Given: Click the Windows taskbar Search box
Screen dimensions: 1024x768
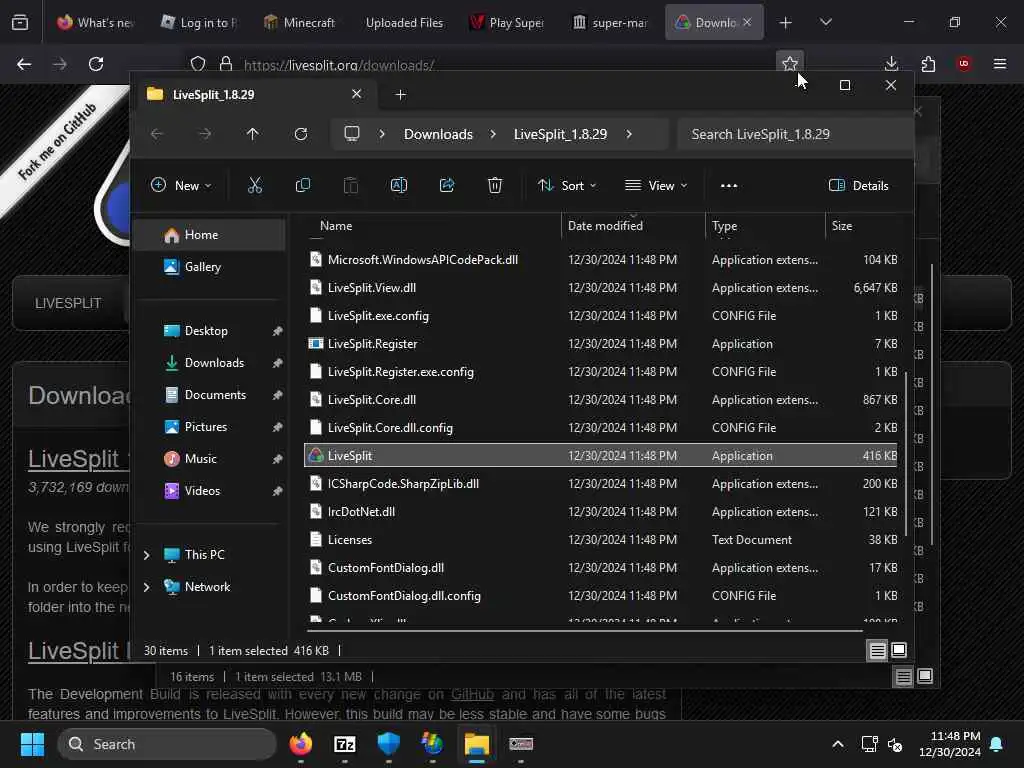Looking at the screenshot, I should 167,744.
